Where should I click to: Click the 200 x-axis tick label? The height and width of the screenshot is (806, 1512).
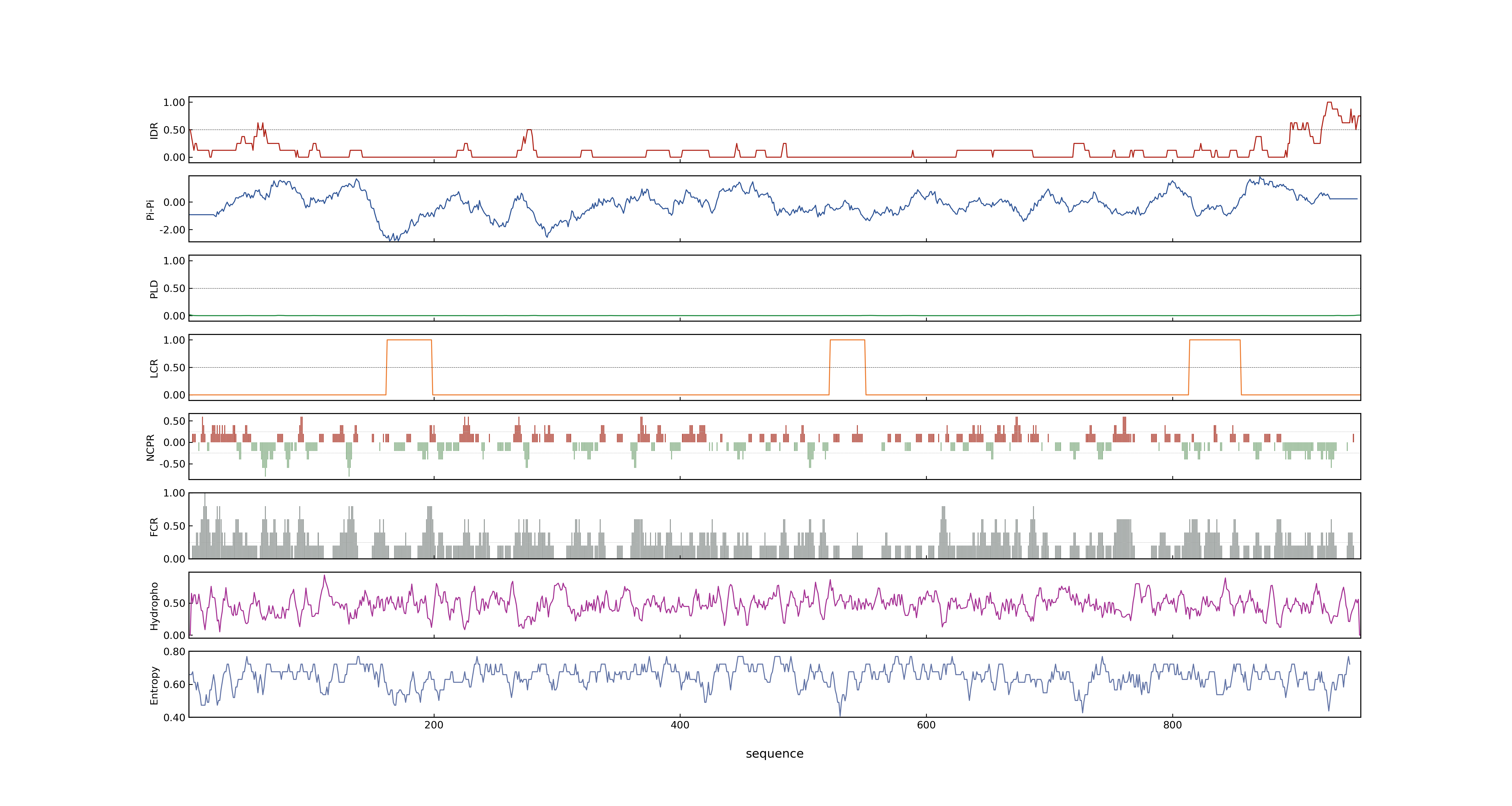434,725
